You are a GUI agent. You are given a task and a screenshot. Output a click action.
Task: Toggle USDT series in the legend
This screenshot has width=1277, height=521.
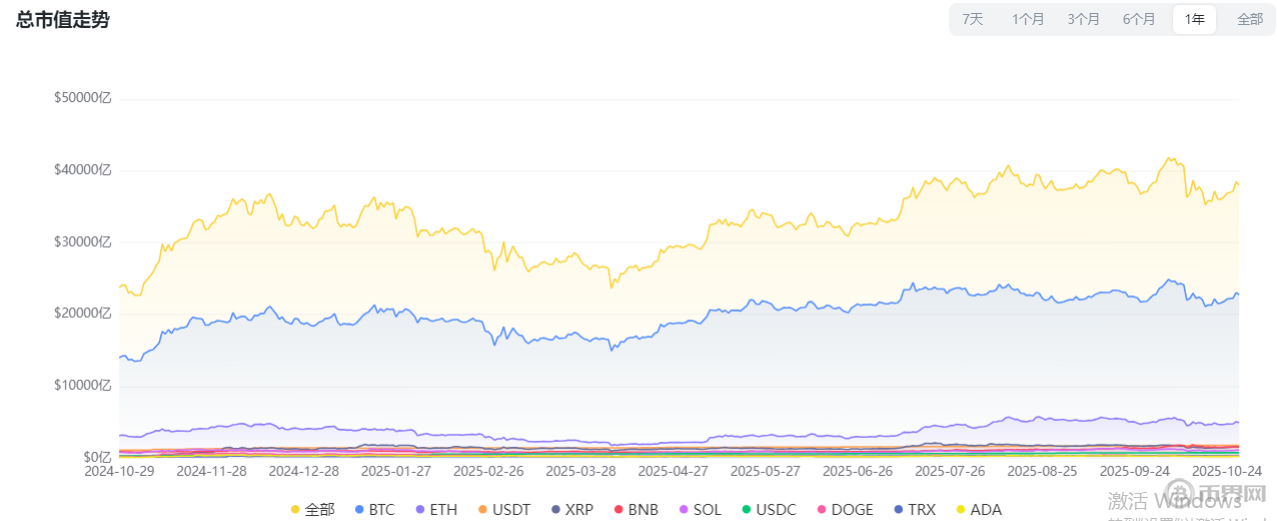pos(503,509)
